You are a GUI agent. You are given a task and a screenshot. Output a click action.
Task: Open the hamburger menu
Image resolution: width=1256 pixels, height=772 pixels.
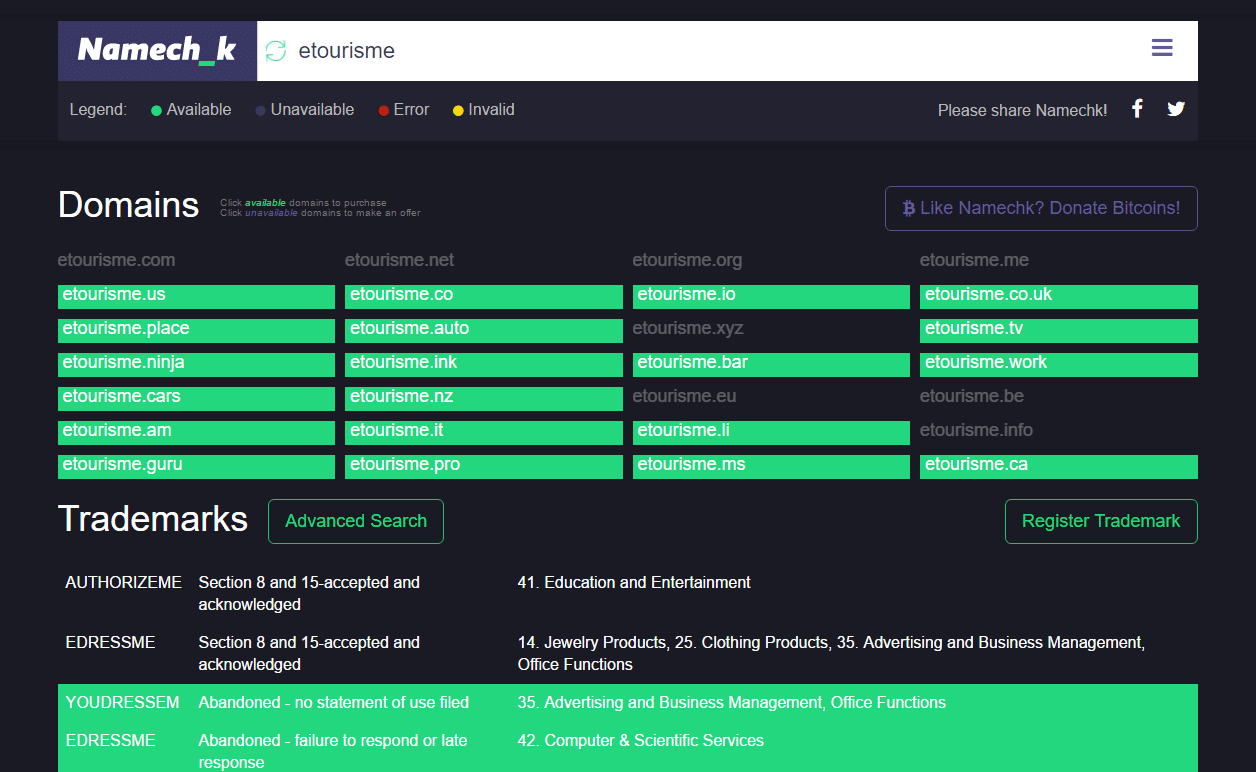(1161, 48)
